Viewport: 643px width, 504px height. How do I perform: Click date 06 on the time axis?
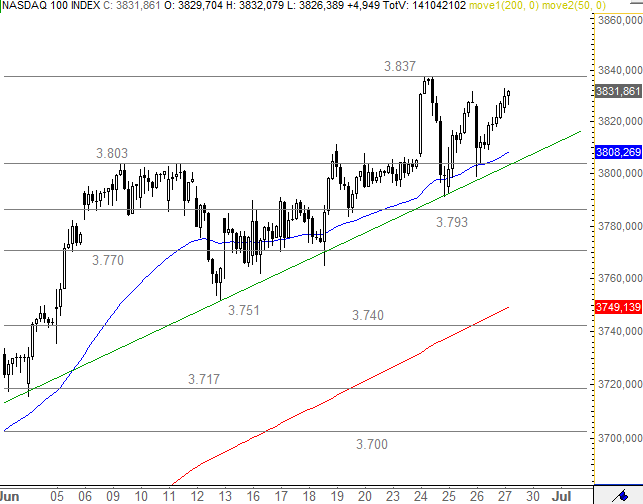tap(85, 497)
